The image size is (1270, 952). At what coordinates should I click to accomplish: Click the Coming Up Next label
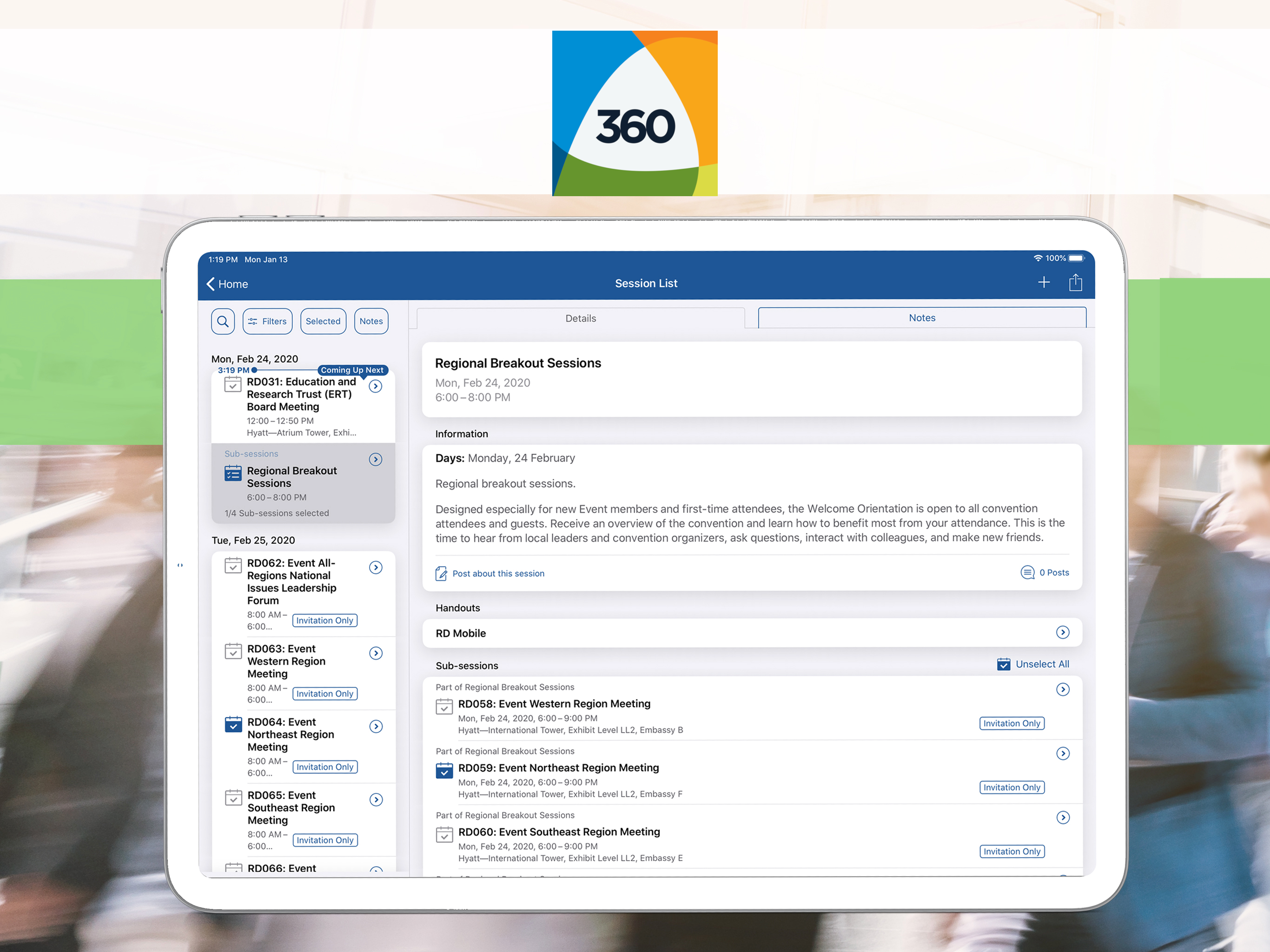[x=352, y=370]
